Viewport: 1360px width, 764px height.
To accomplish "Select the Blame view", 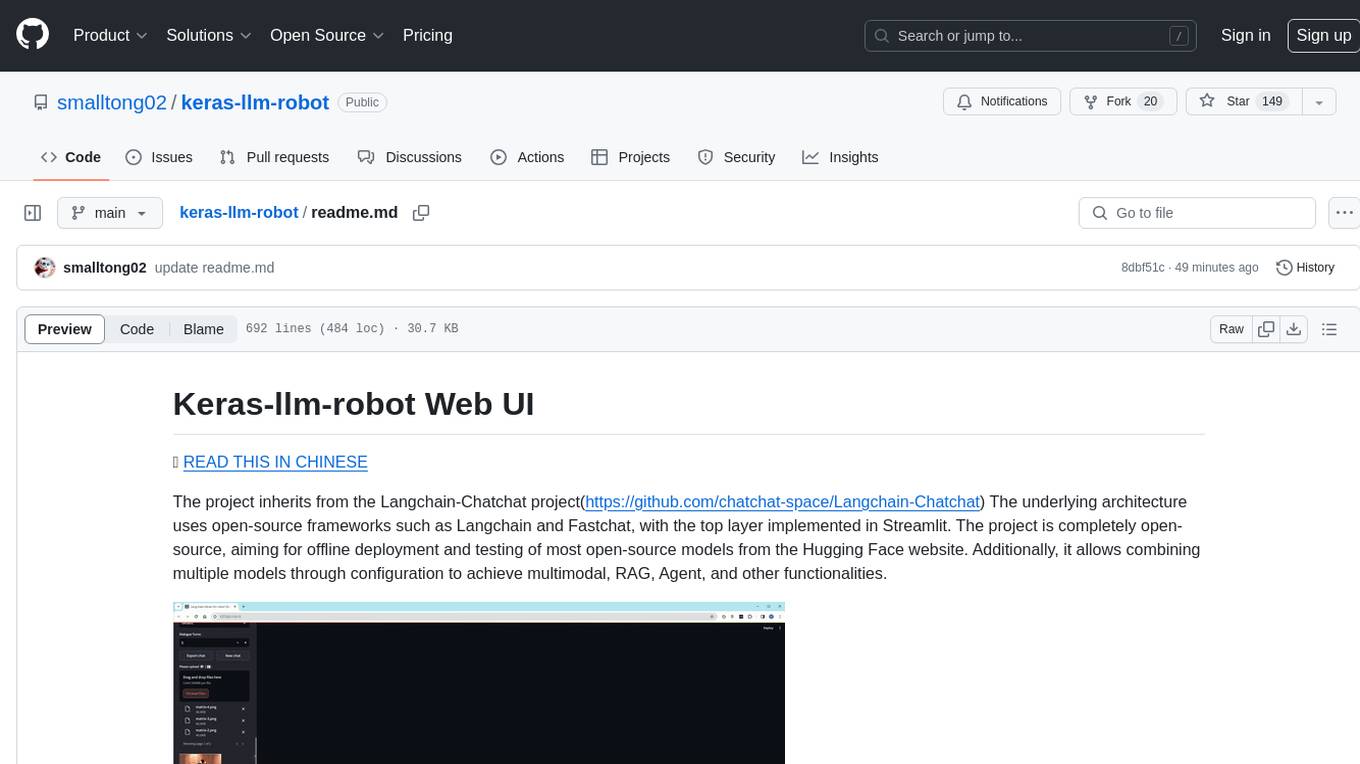I will coord(203,329).
